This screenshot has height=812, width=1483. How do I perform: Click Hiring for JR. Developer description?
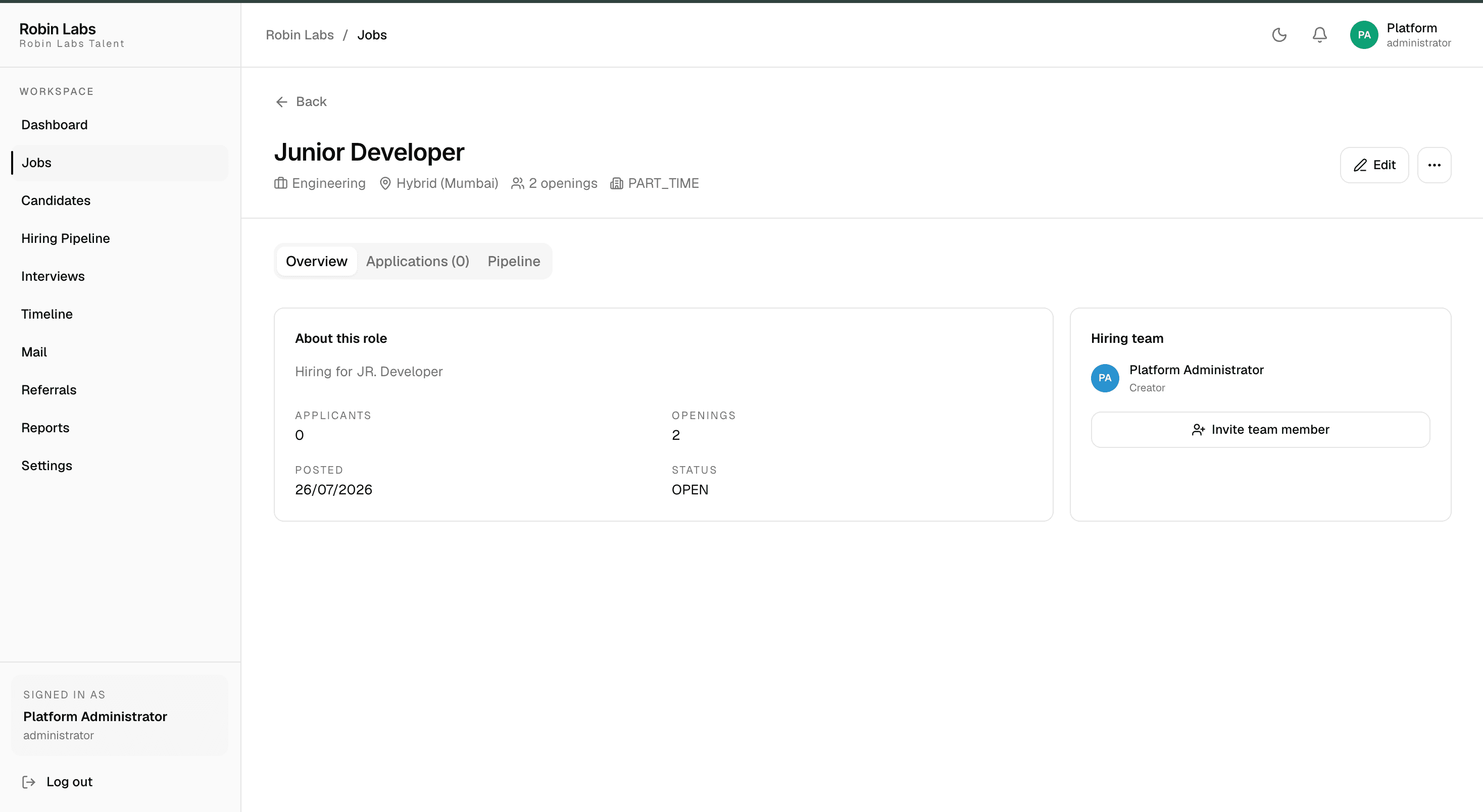[x=369, y=372]
